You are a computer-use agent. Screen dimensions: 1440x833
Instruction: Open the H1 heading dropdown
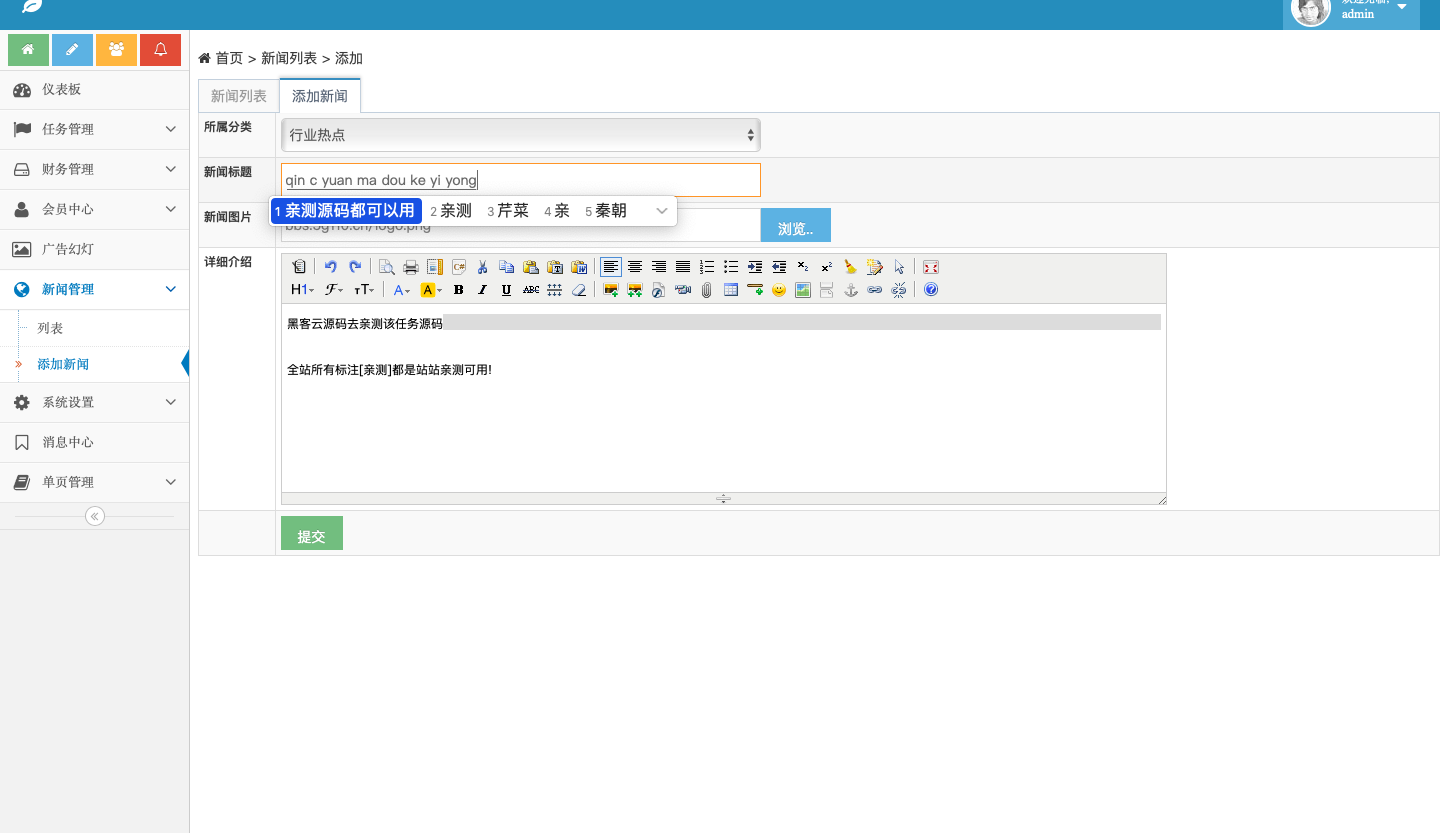point(302,290)
